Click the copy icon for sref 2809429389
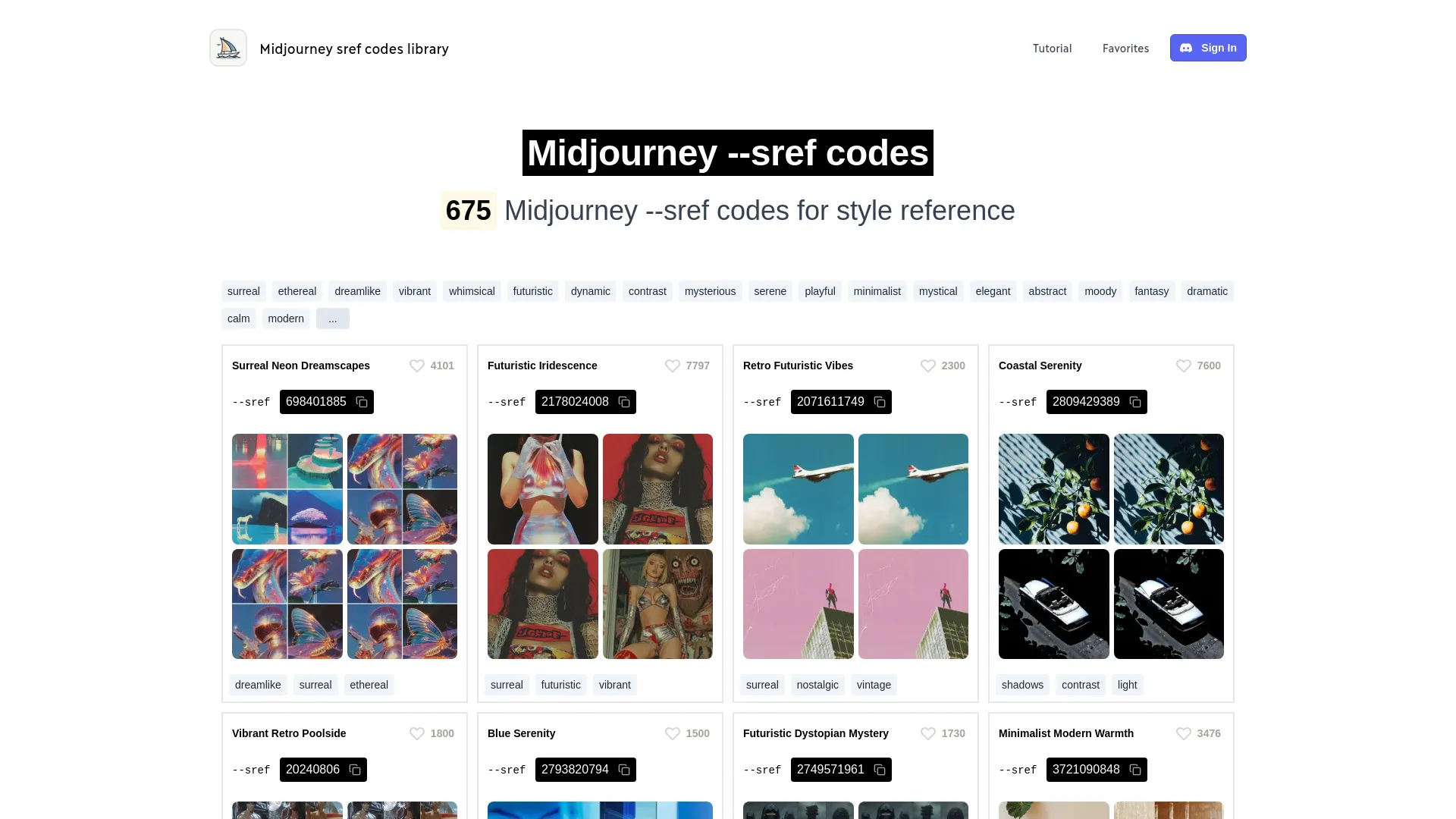 (x=1135, y=402)
